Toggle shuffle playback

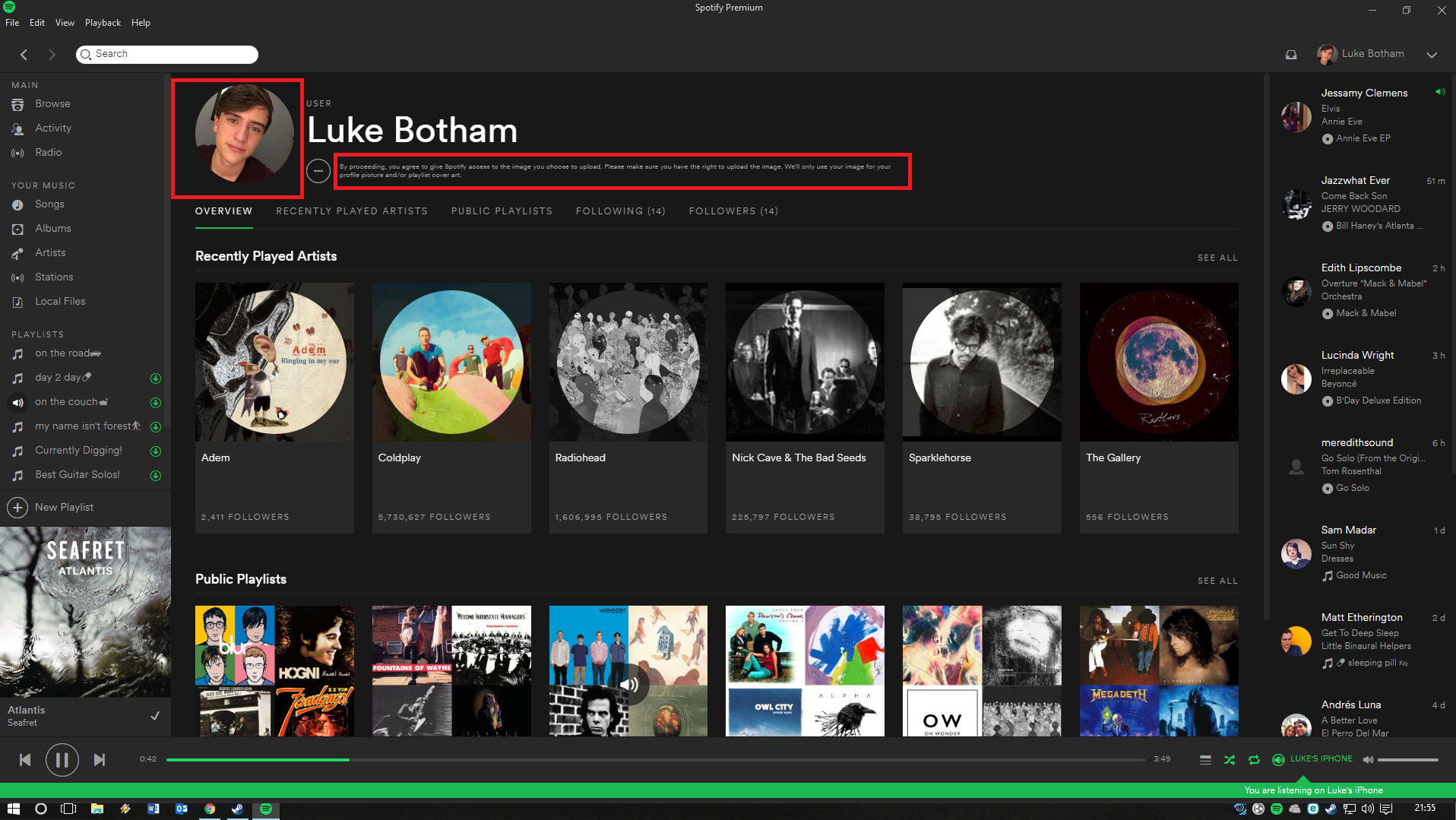pos(1230,760)
